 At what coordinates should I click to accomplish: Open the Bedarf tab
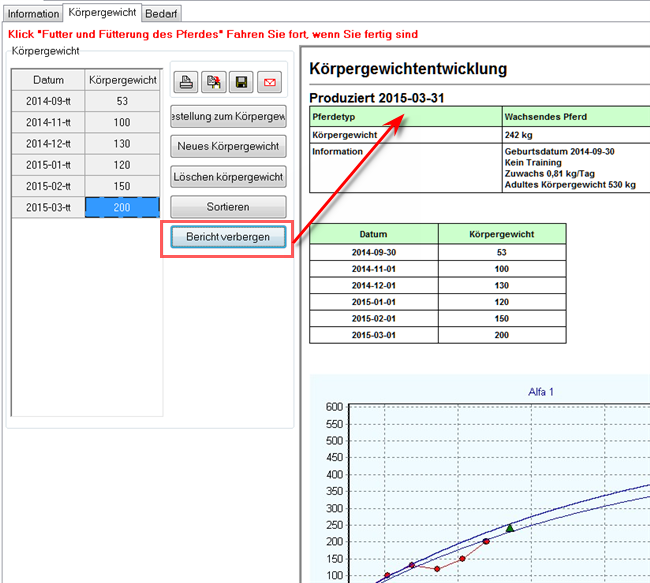pyautogui.click(x=161, y=14)
